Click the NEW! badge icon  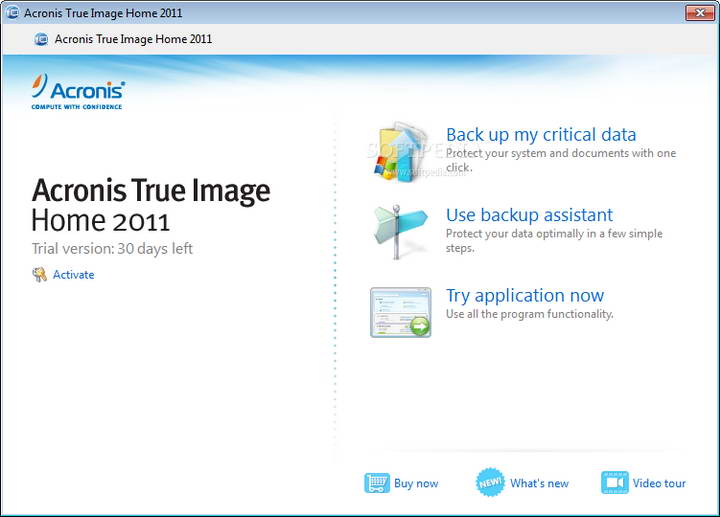click(x=490, y=483)
